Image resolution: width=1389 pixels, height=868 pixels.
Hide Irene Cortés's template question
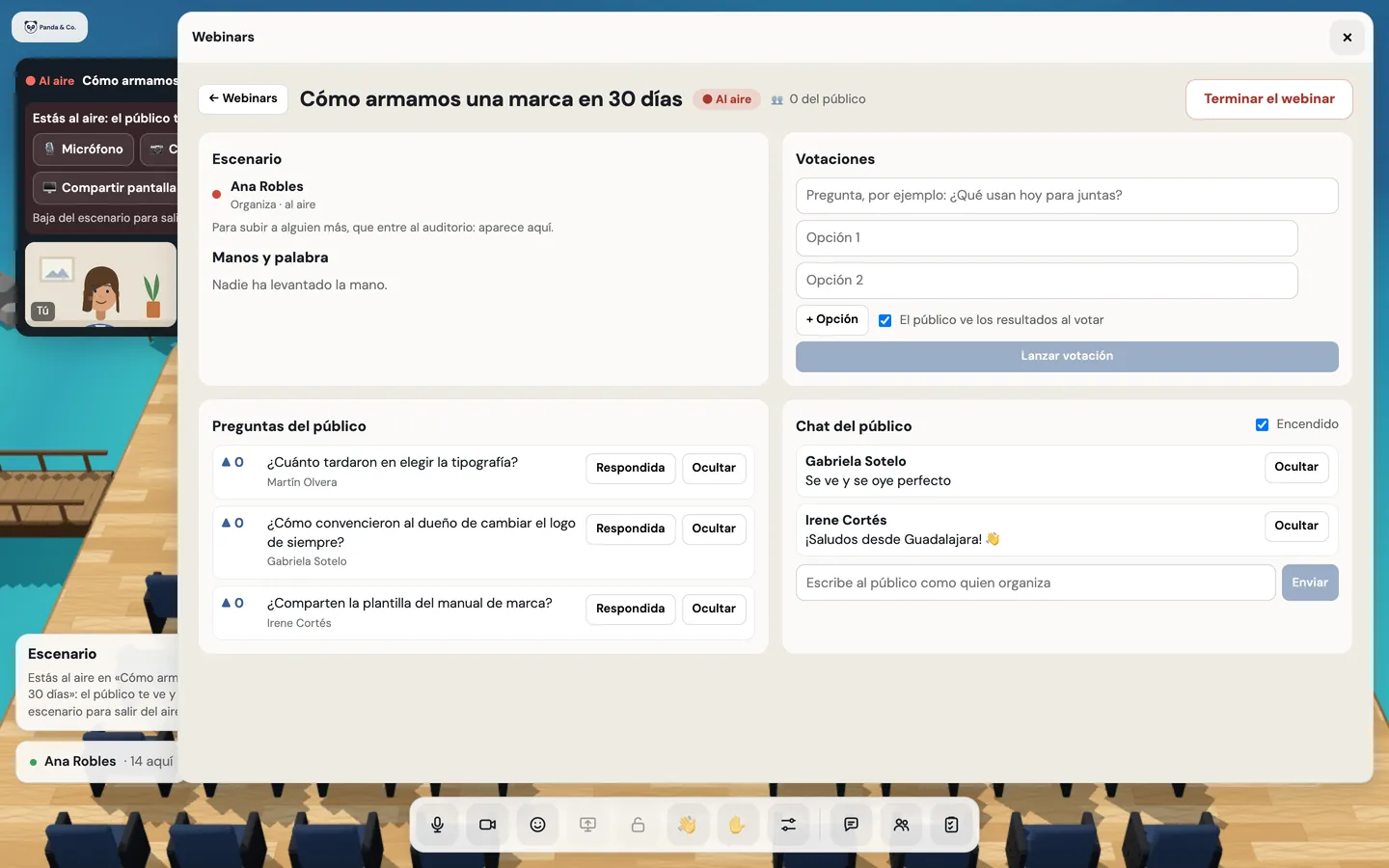[714, 609]
